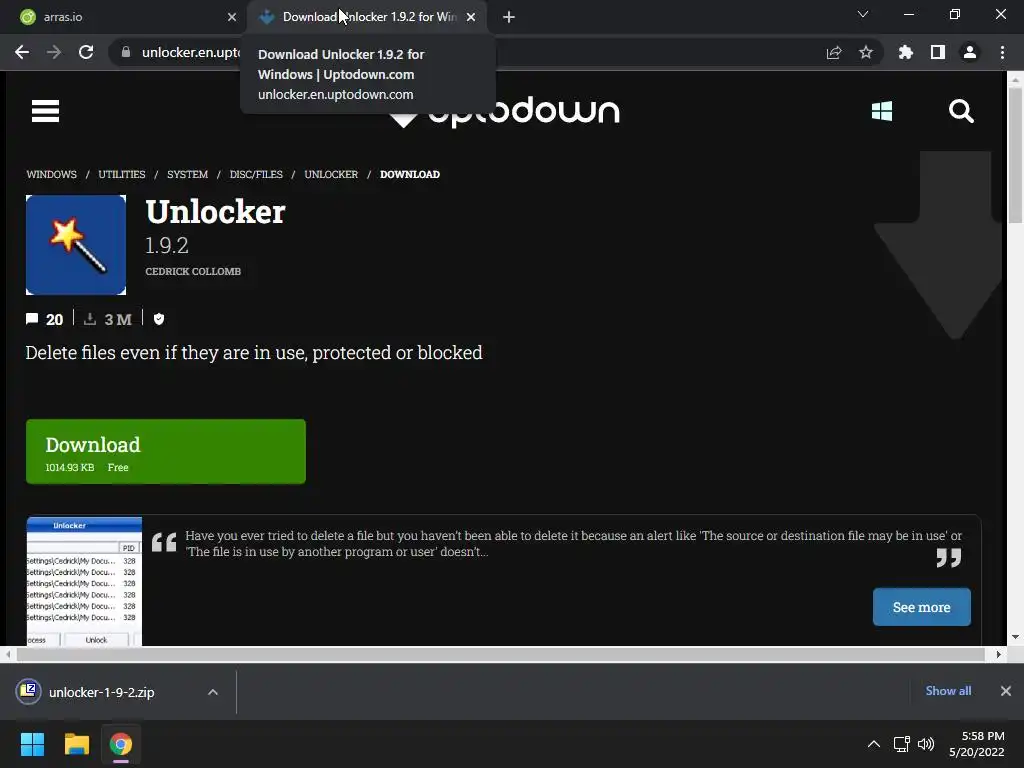Click the Windows platform icon in the header
The image size is (1024, 768).
pyautogui.click(x=882, y=111)
